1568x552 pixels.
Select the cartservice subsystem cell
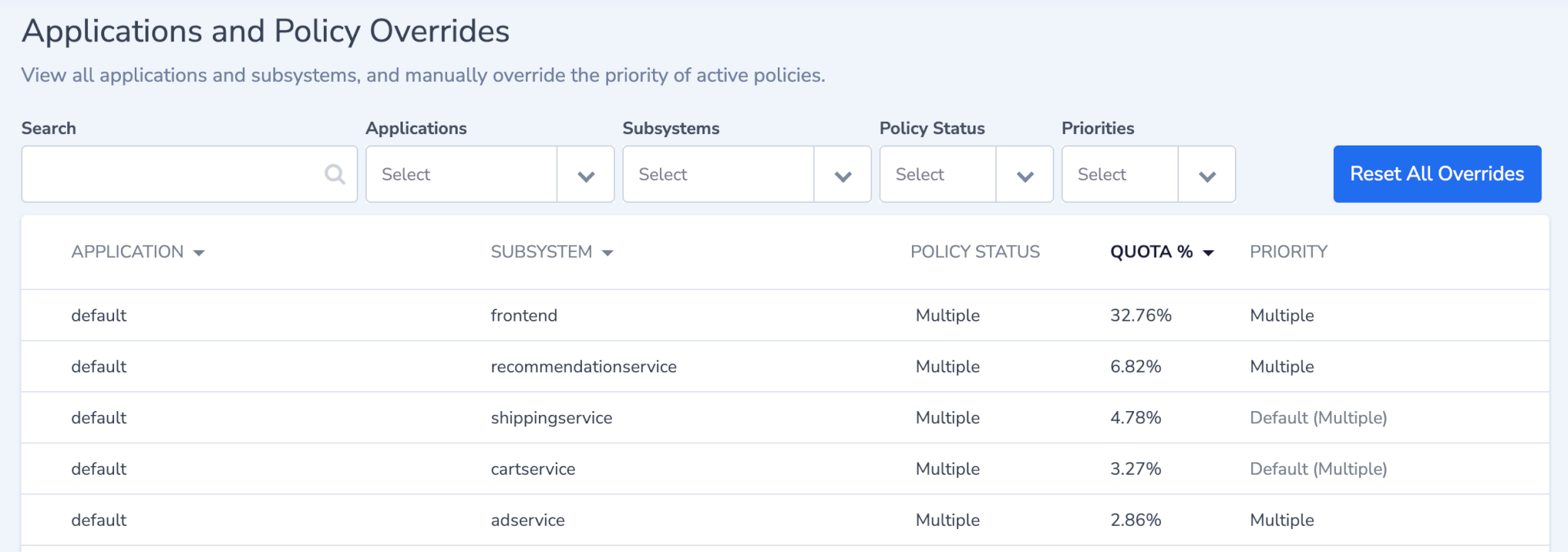tap(533, 469)
